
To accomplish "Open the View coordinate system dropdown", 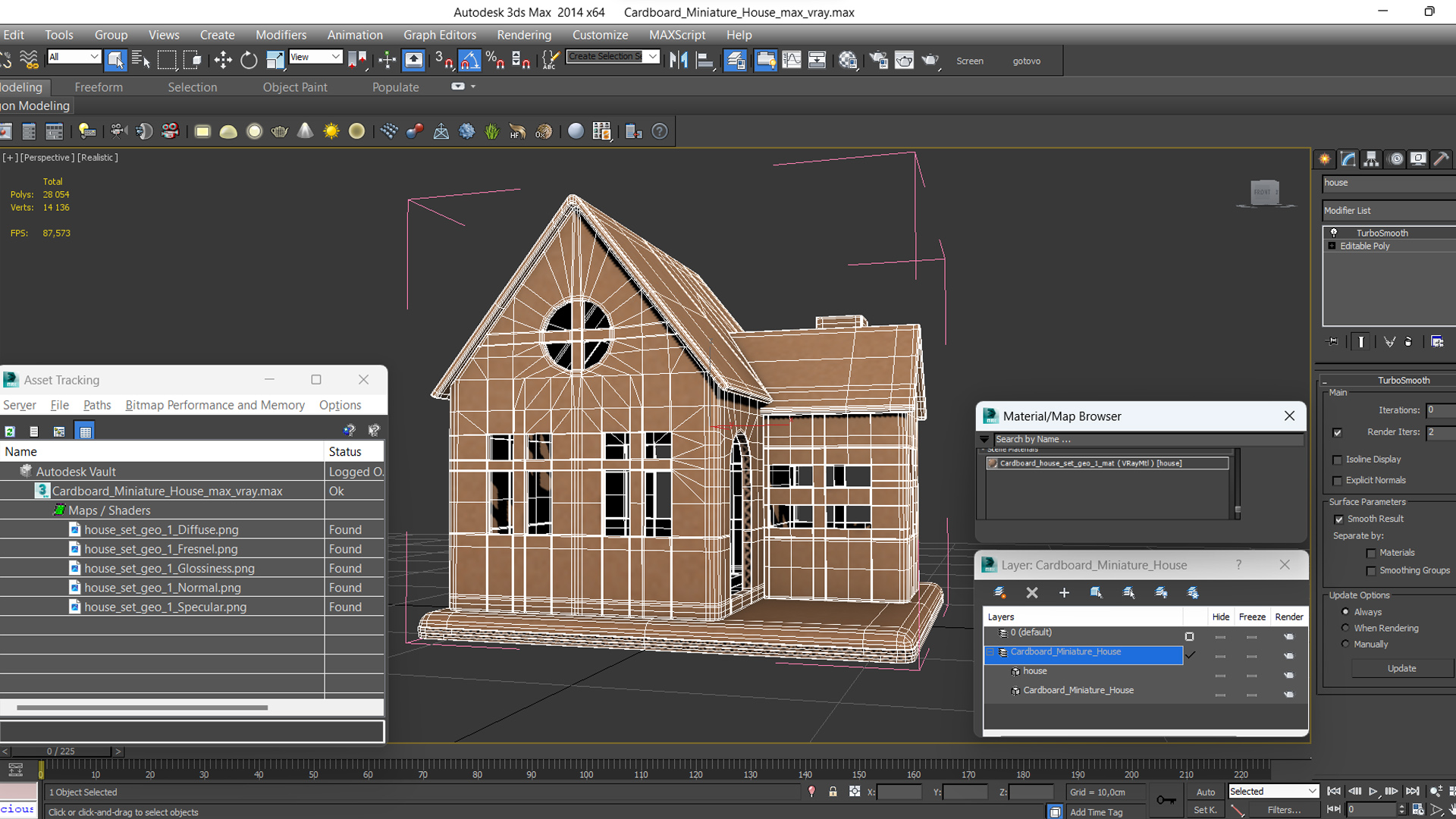I will tap(315, 57).
